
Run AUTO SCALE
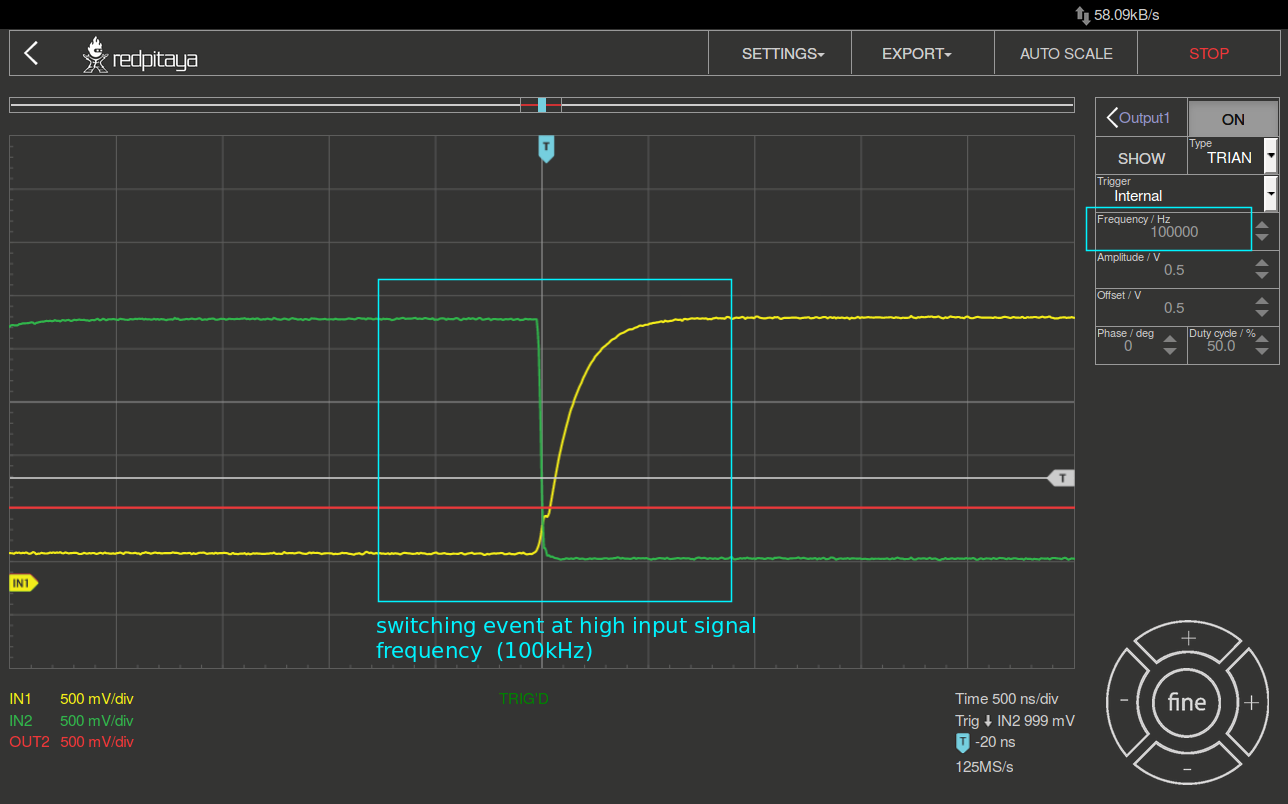[1066, 53]
